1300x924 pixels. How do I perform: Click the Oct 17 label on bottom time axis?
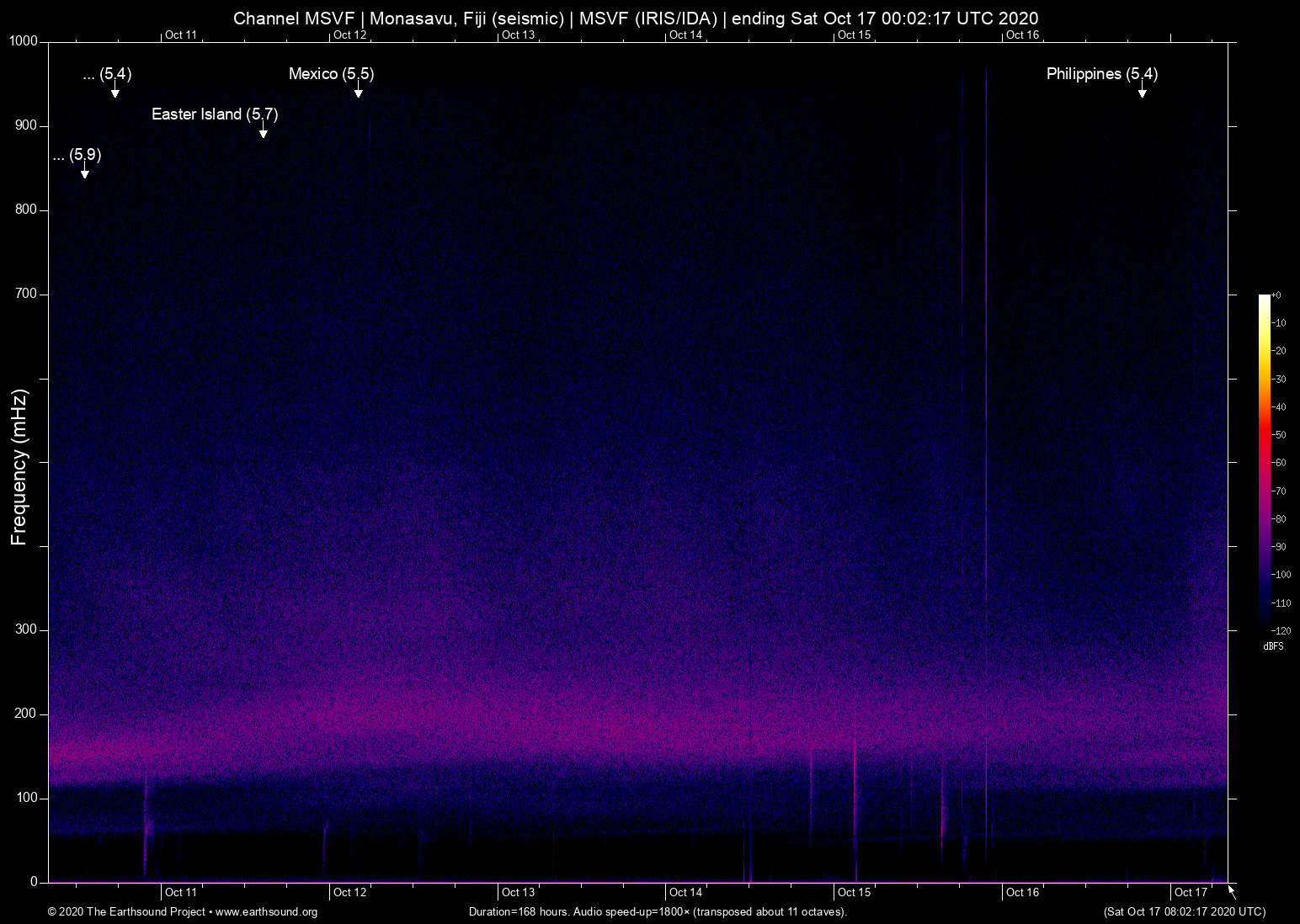(1191, 892)
